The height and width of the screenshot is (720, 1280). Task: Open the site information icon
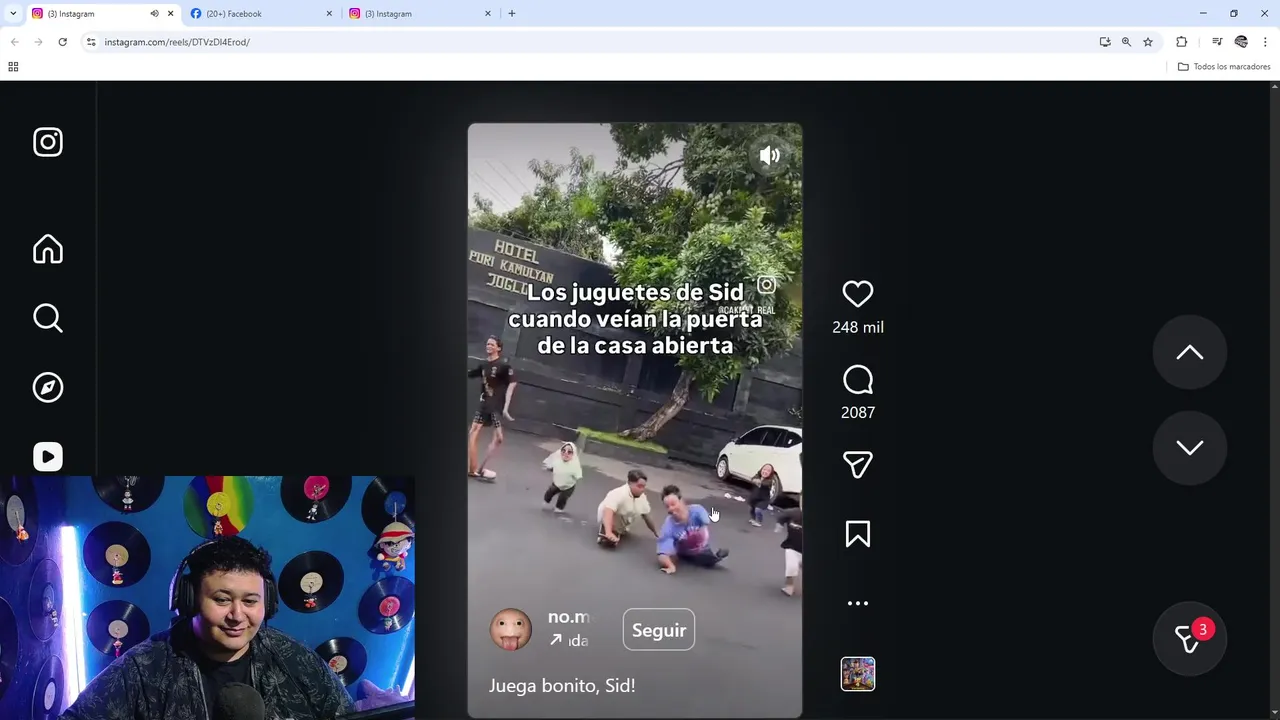pos(91,42)
